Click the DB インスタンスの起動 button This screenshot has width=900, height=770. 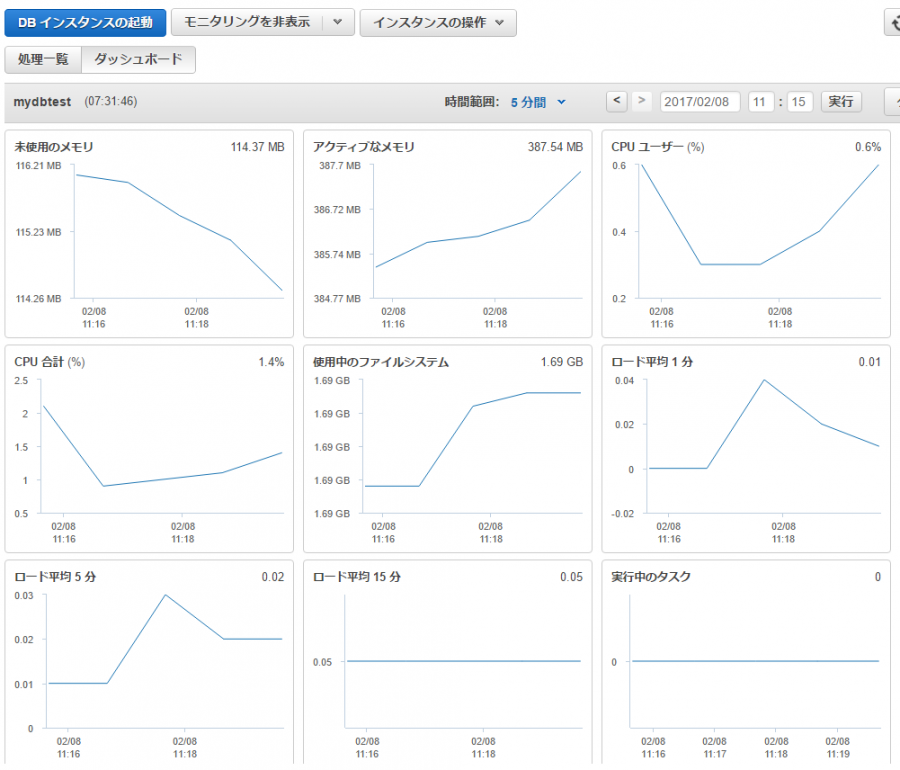(x=85, y=23)
